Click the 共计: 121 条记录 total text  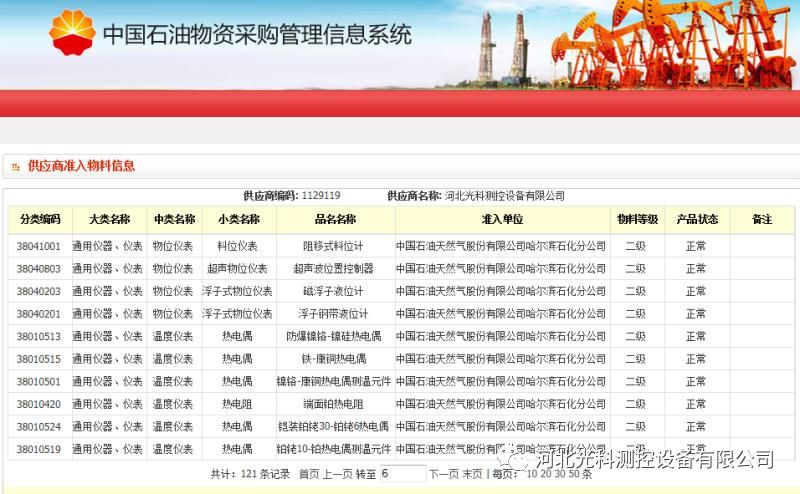pos(250,474)
